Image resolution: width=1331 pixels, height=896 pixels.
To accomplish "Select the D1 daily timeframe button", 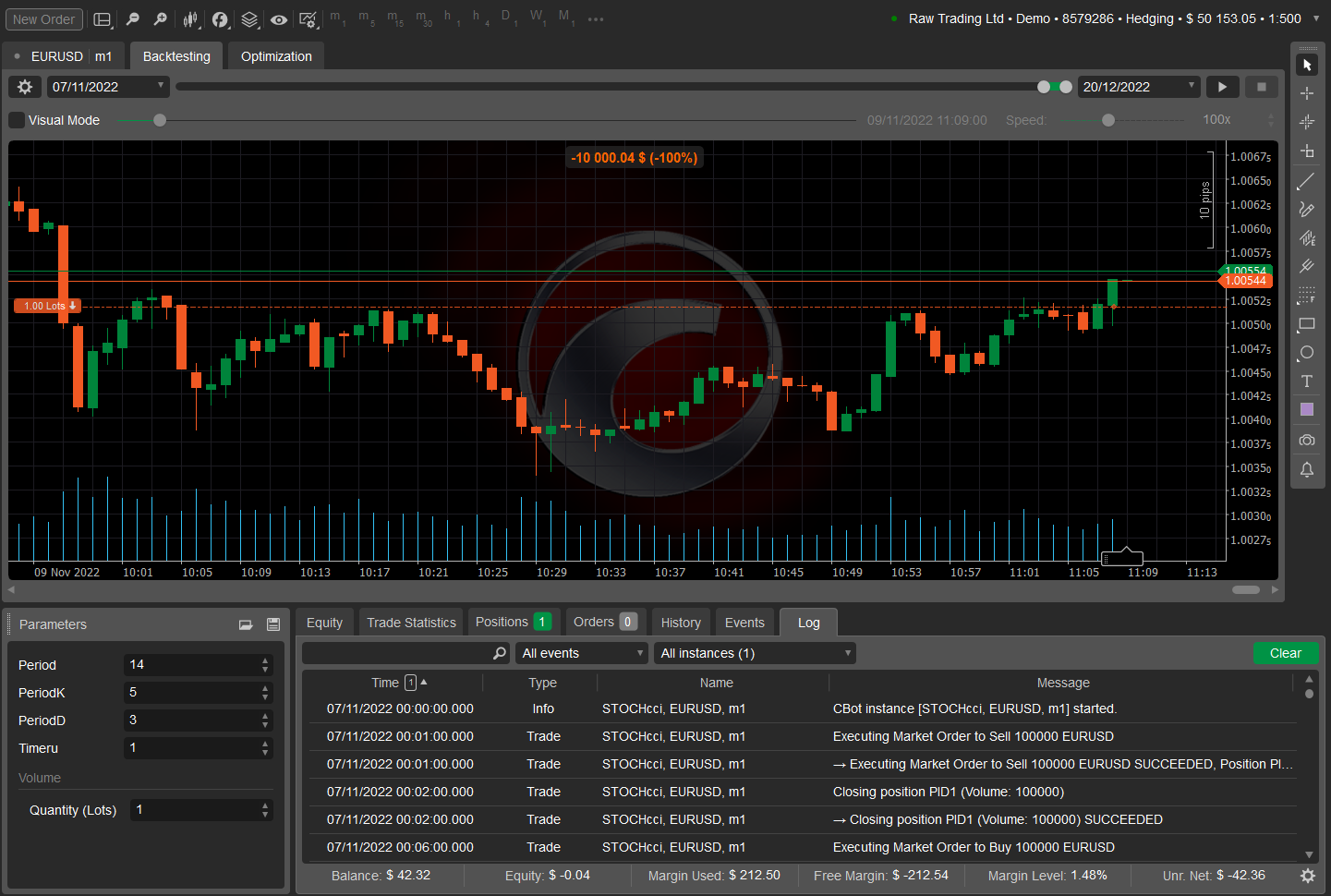I will click(509, 18).
